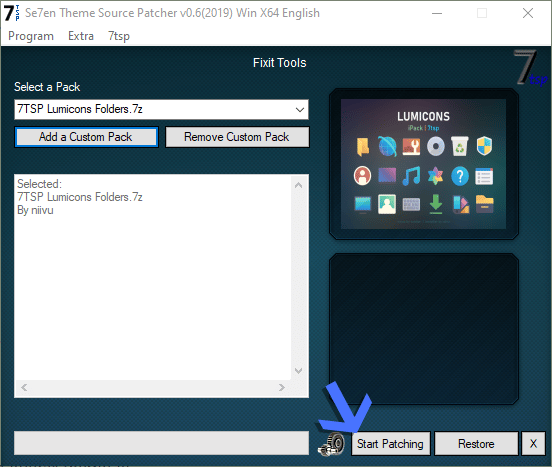Click the horizontal scroll left arrow

click(x=24, y=387)
